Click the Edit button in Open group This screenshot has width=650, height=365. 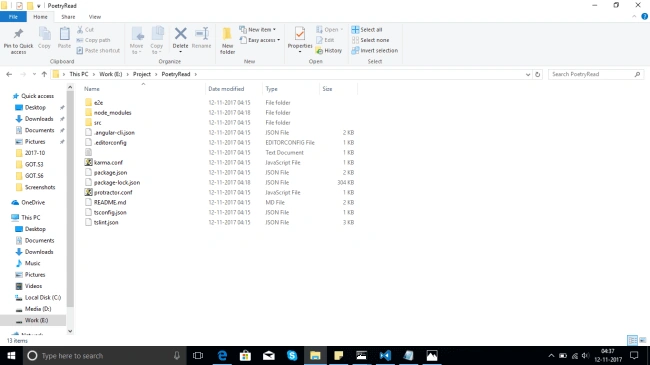coord(325,40)
